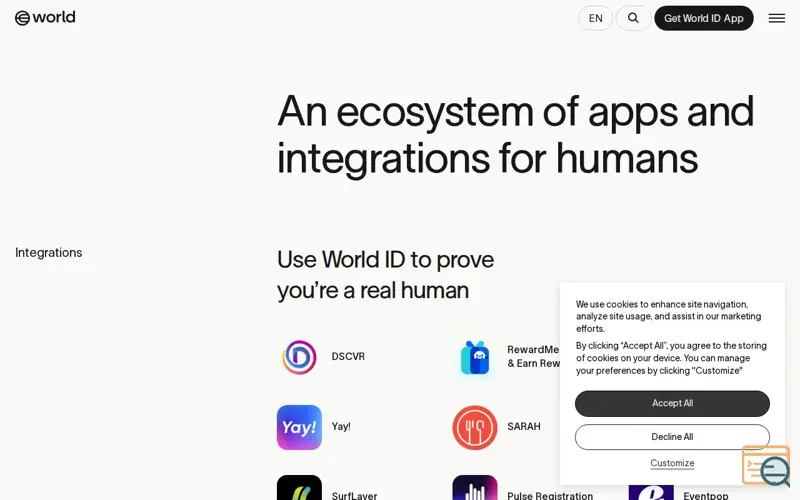Accept all cookies

click(672, 403)
